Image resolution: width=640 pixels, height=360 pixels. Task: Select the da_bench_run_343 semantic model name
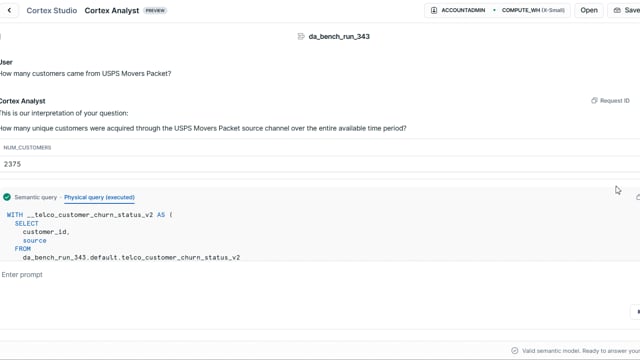[x=339, y=36]
